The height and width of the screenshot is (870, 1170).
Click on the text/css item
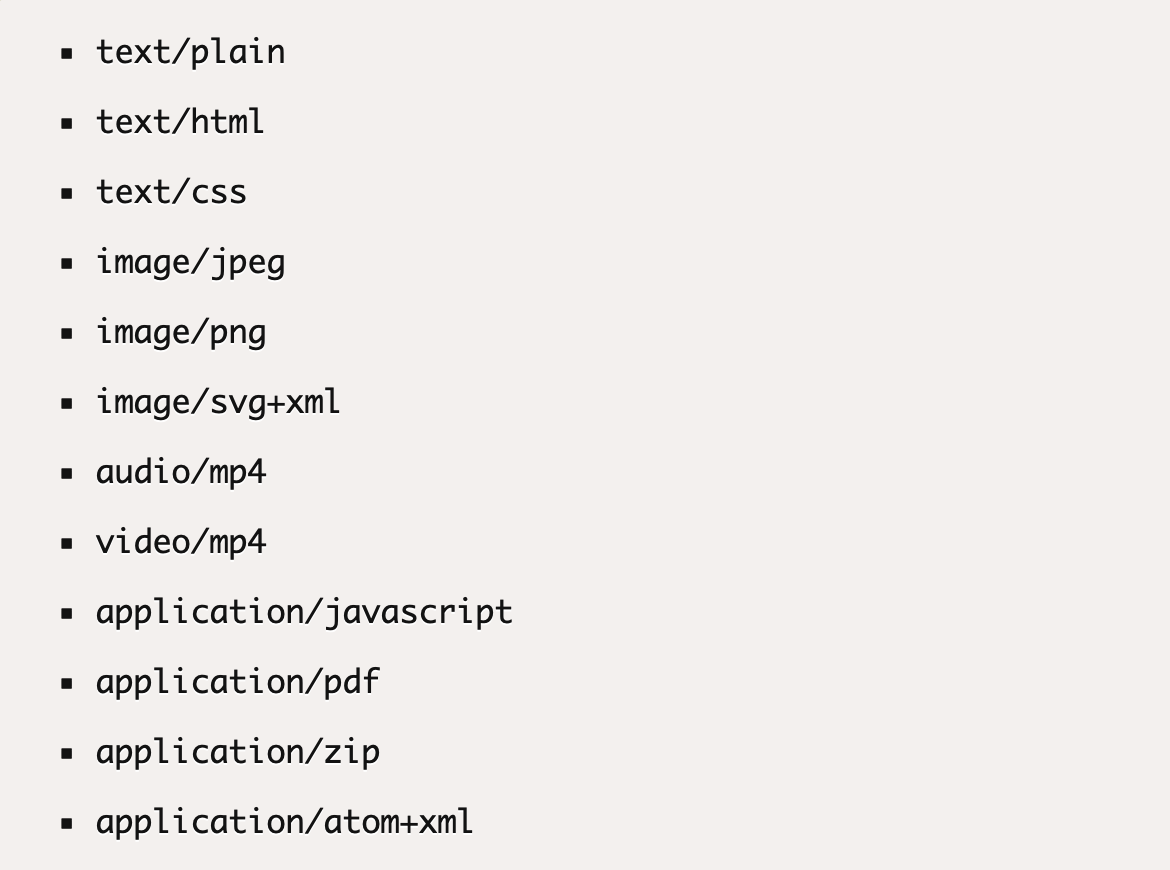pos(171,193)
